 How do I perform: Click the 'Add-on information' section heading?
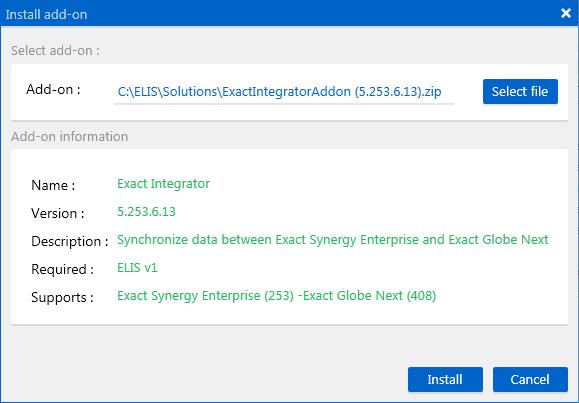tap(69, 137)
